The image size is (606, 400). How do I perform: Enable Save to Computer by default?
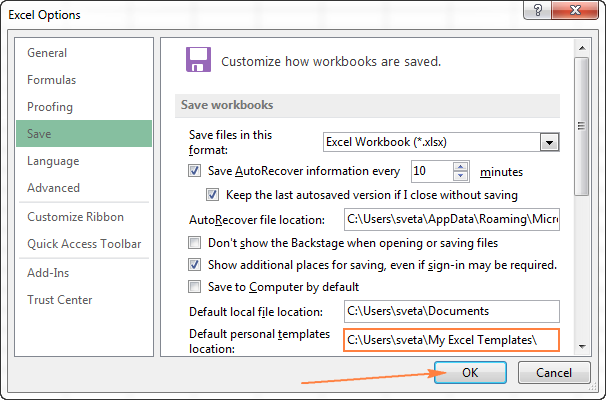(x=194, y=287)
